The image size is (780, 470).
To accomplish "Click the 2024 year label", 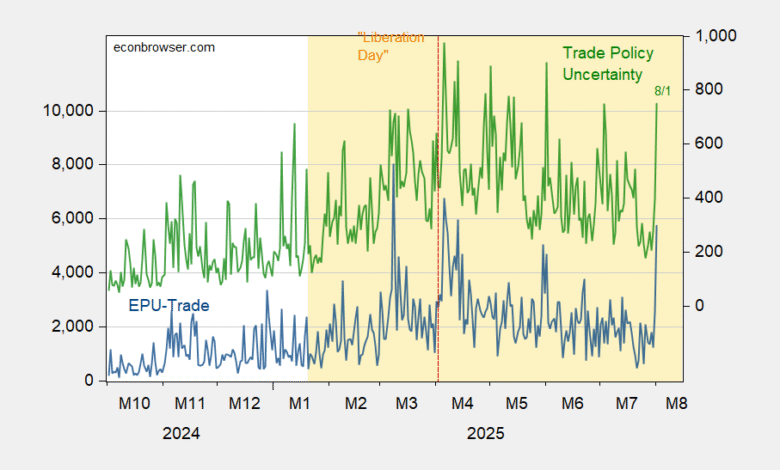I will click(181, 433).
